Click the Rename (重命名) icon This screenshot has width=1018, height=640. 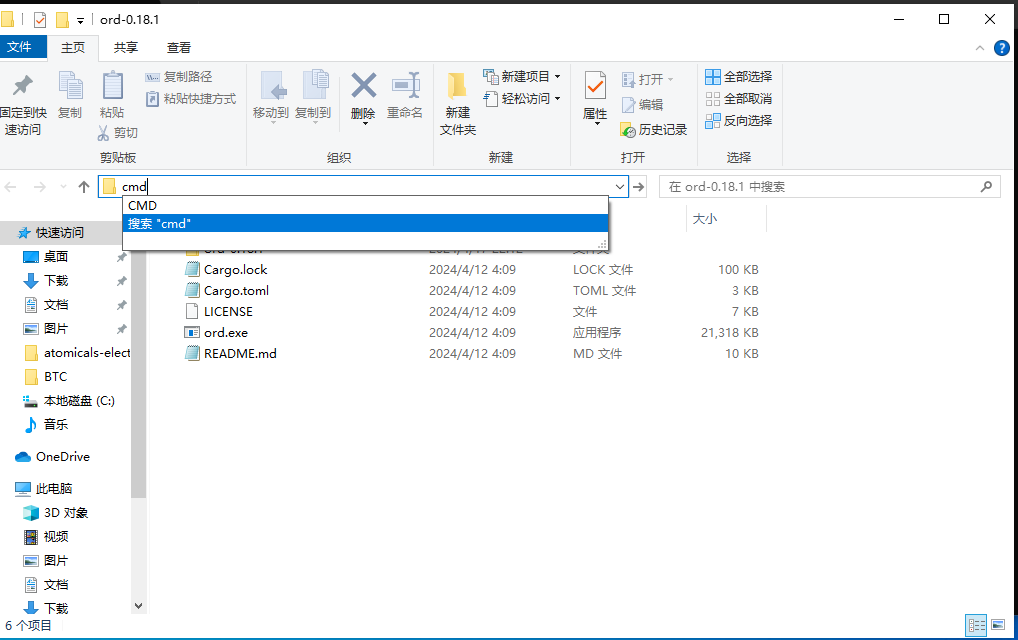405,87
